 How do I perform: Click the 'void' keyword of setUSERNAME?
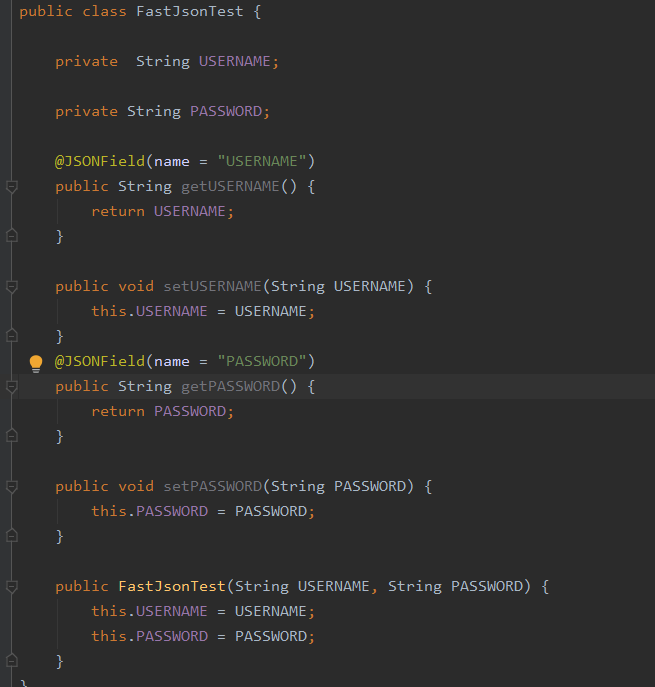(136, 287)
